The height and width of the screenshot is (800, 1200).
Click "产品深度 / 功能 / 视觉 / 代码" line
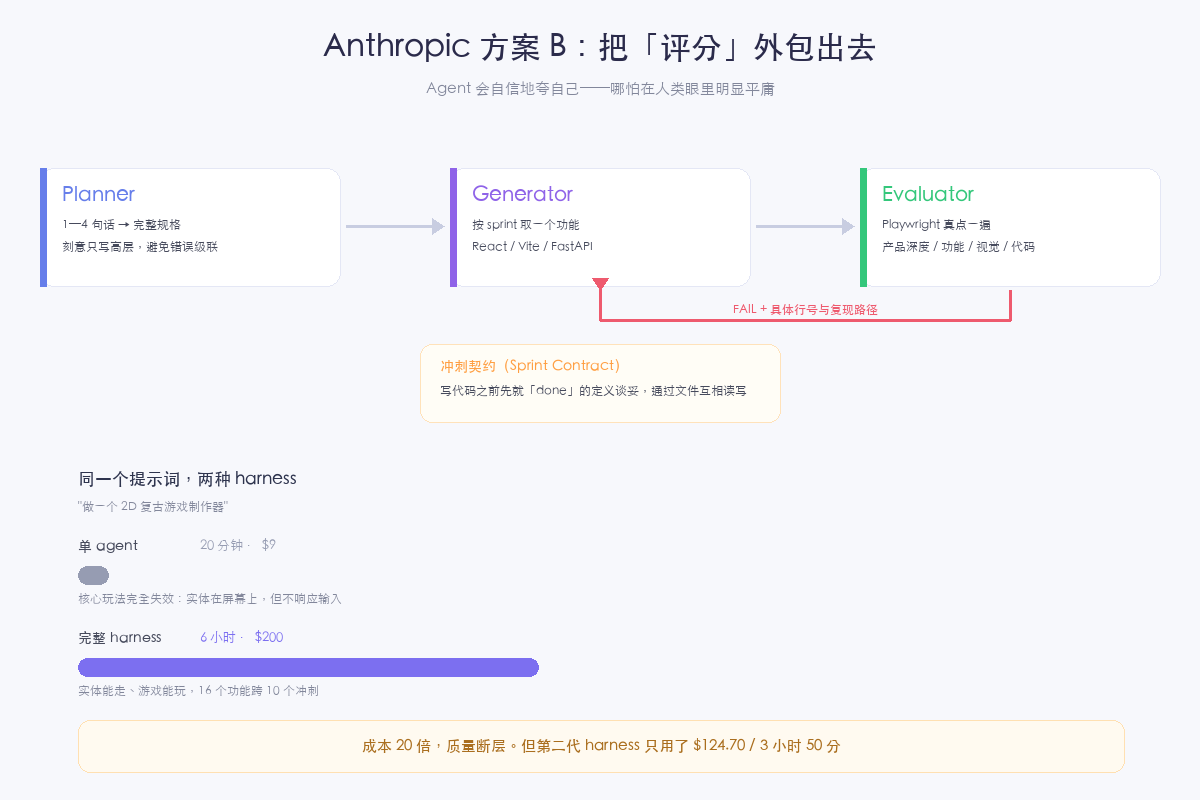click(958, 246)
